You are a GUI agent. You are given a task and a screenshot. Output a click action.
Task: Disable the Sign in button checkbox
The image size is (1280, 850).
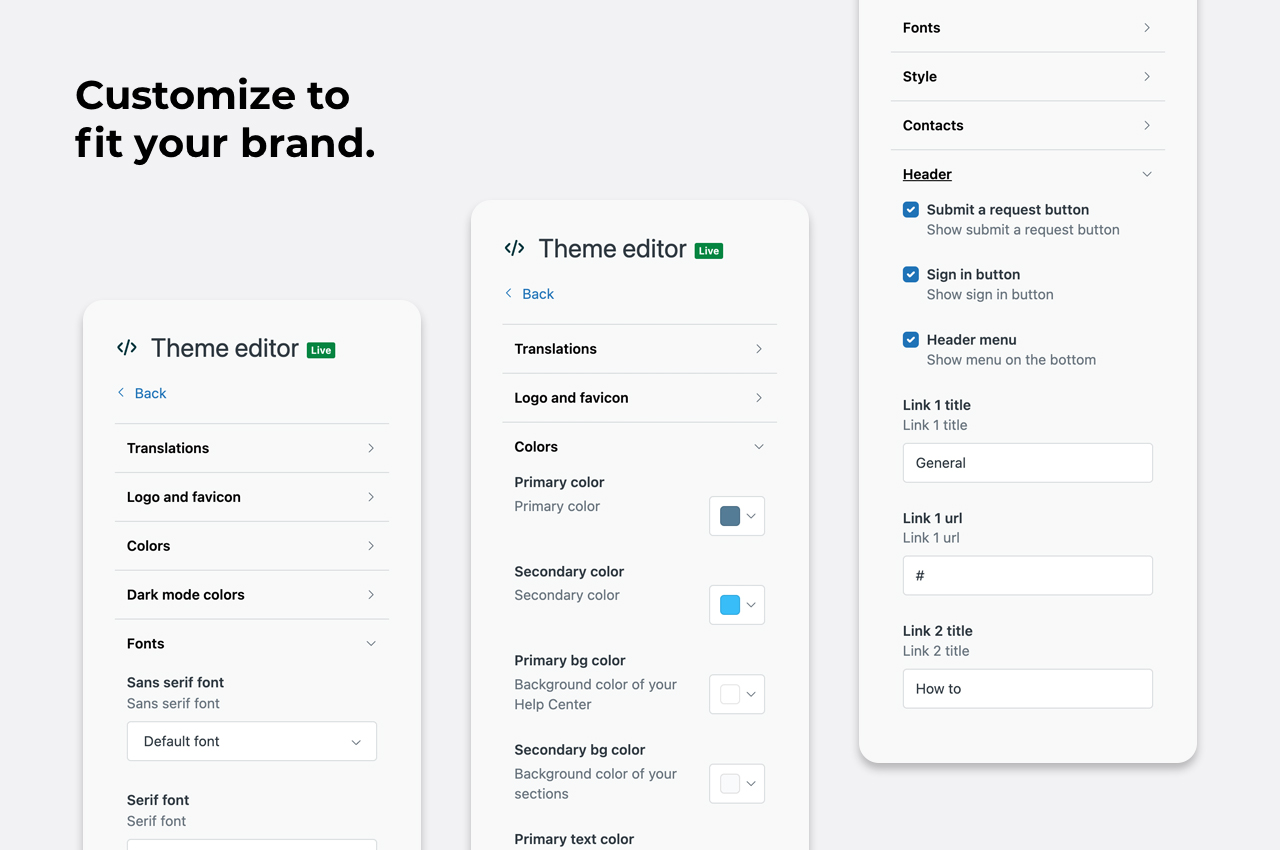911,275
